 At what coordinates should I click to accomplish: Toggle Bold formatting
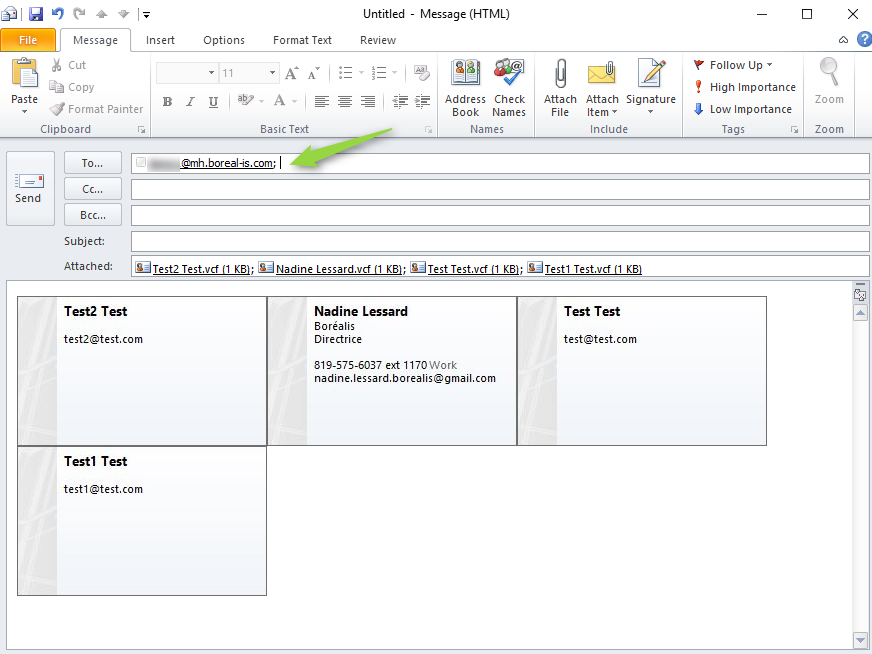click(167, 101)
